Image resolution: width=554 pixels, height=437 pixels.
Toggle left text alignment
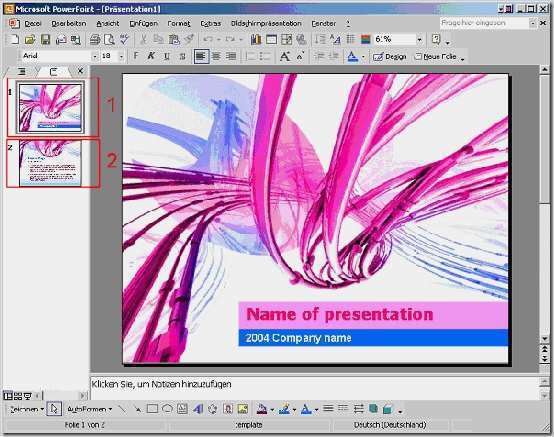click(201, 56)
